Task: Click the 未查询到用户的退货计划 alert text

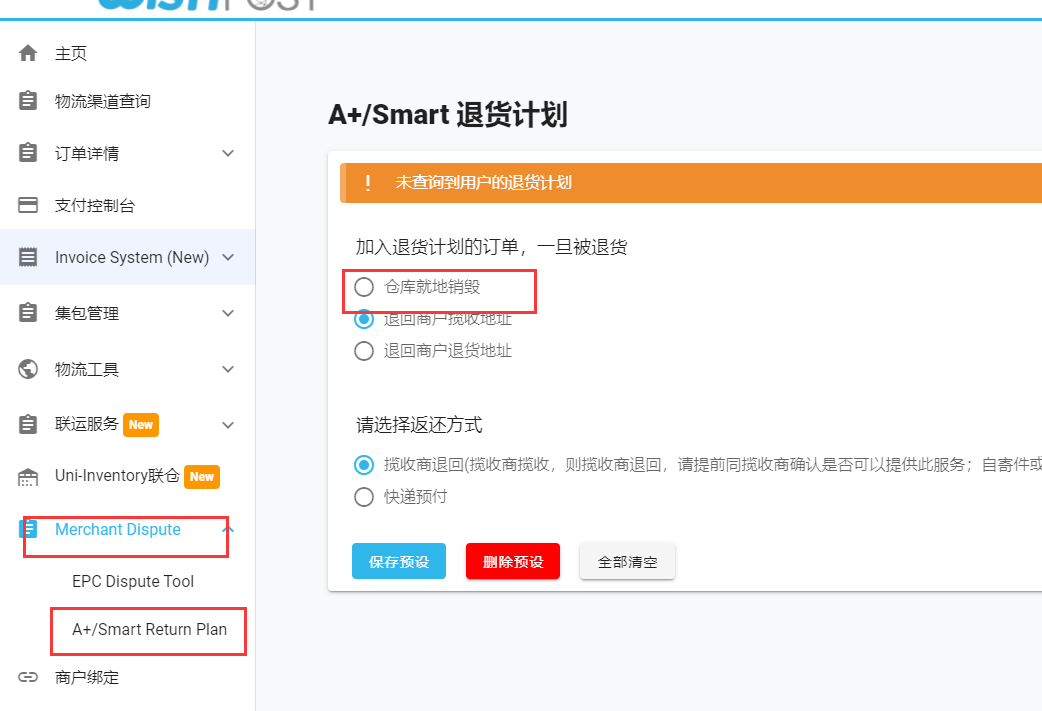Action: (483, 183)
